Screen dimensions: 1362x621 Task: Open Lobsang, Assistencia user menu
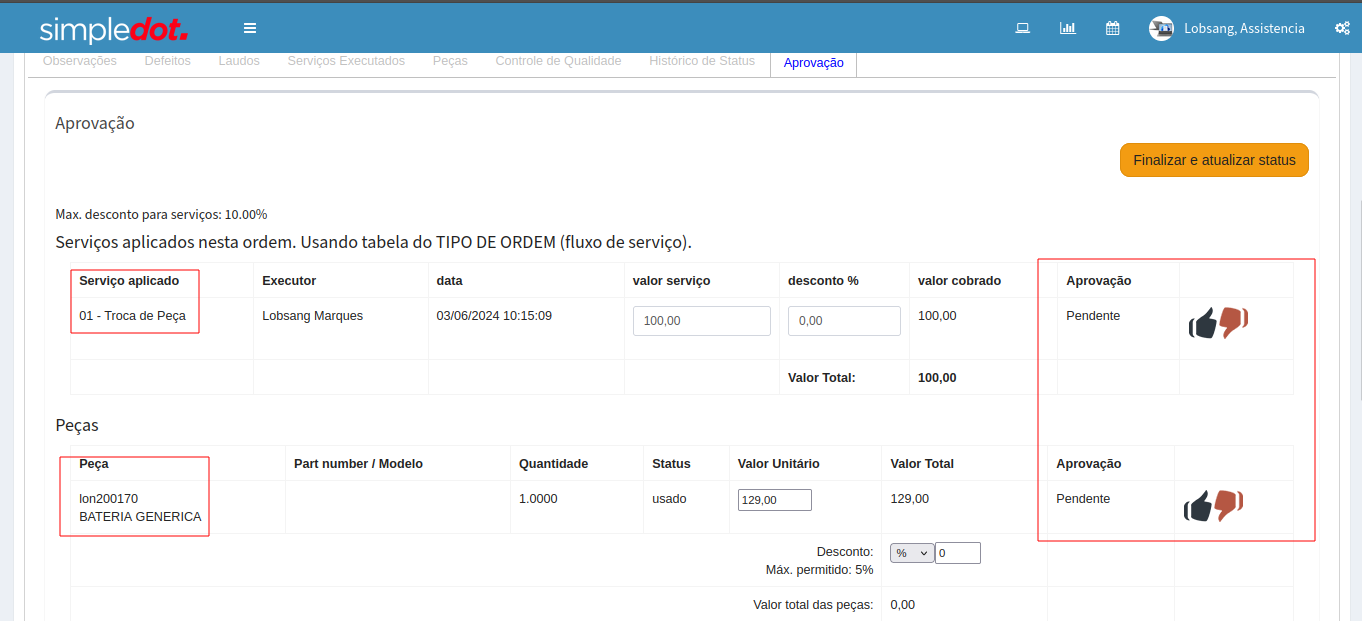coord(1244,28)
